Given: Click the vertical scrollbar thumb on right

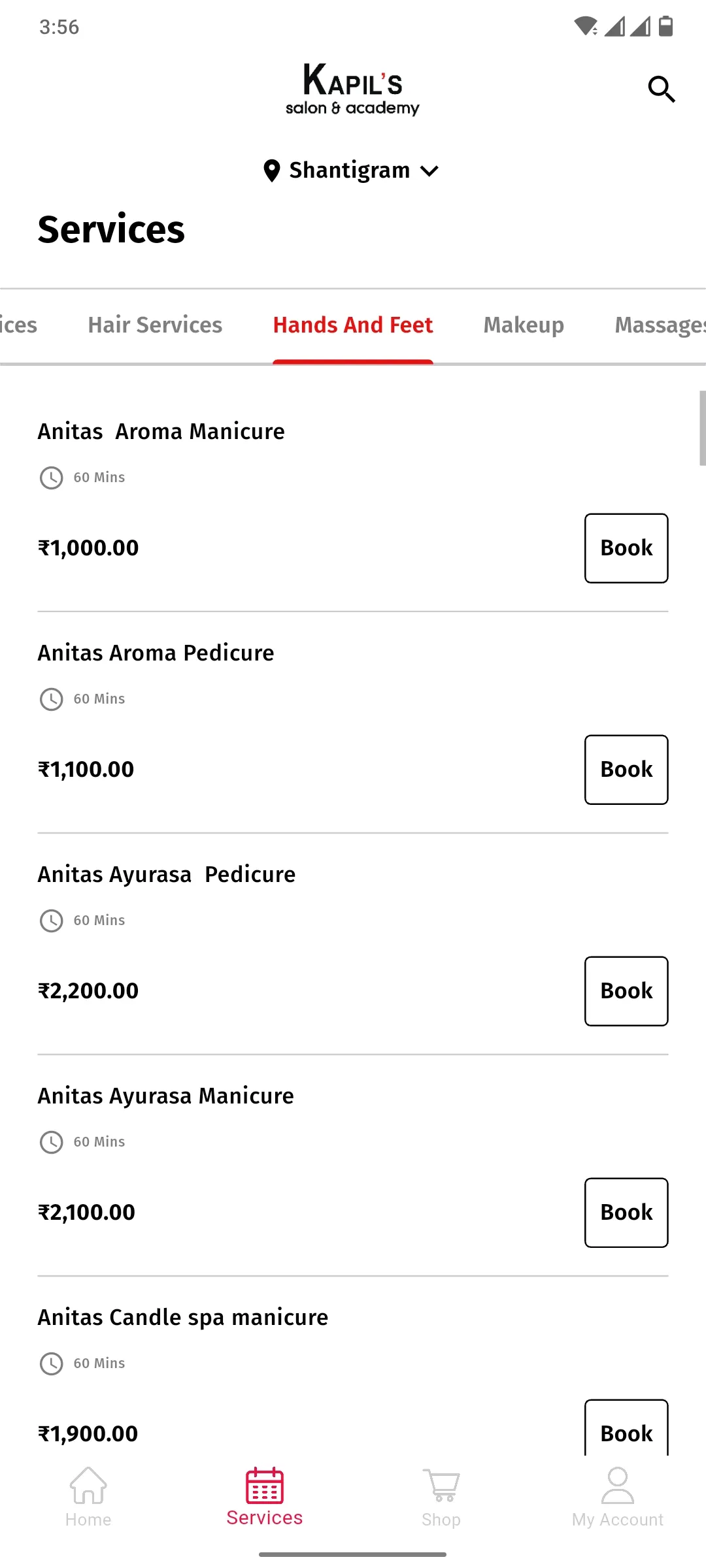Looking at the screenshot, I should coord(702,428).
